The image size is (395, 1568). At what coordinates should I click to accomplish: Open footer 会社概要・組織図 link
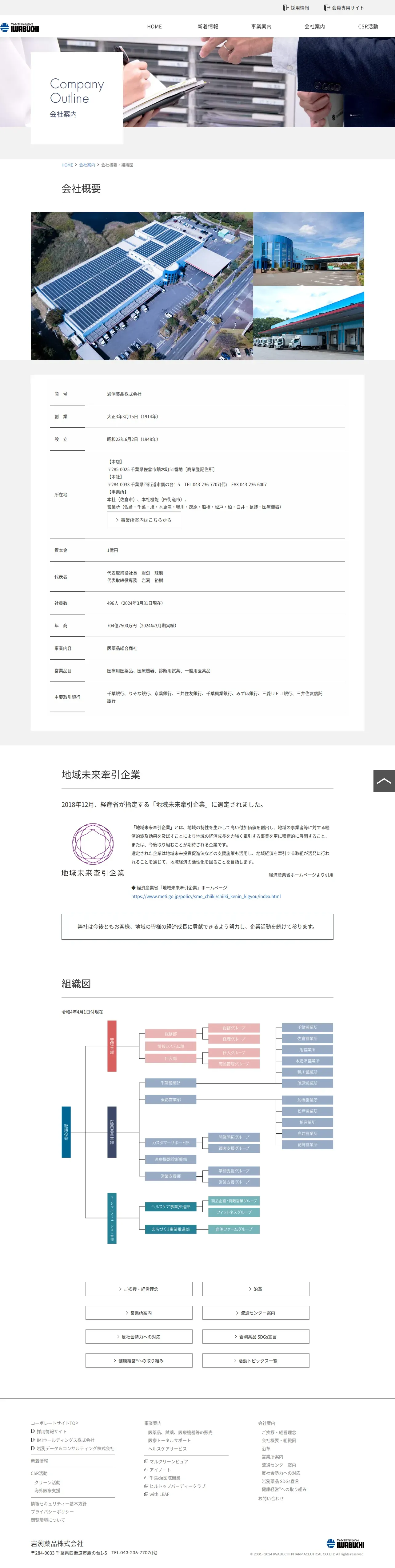[x=279, y=1440]
